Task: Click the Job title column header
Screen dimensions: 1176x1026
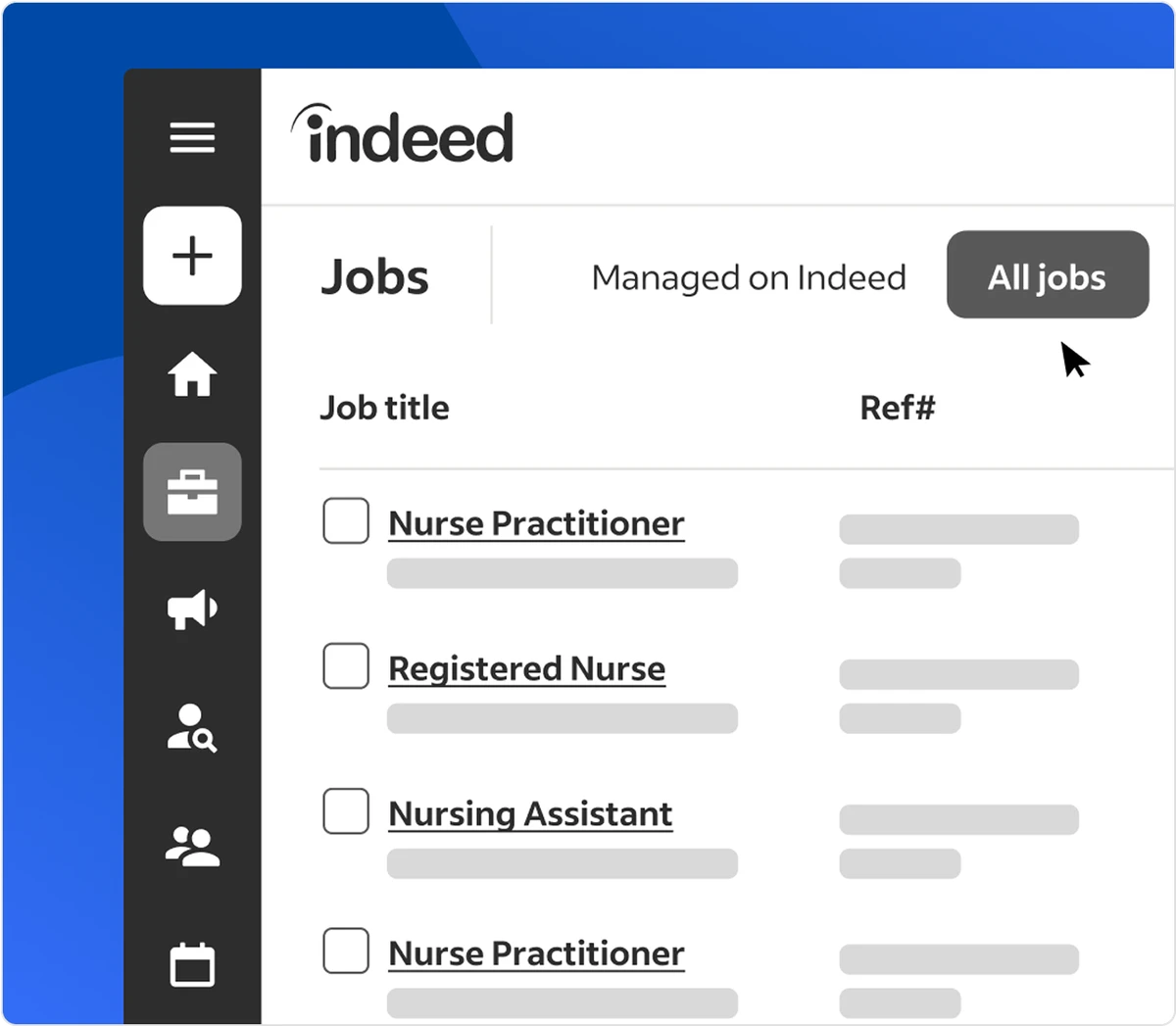Action: tap(384, 408)
